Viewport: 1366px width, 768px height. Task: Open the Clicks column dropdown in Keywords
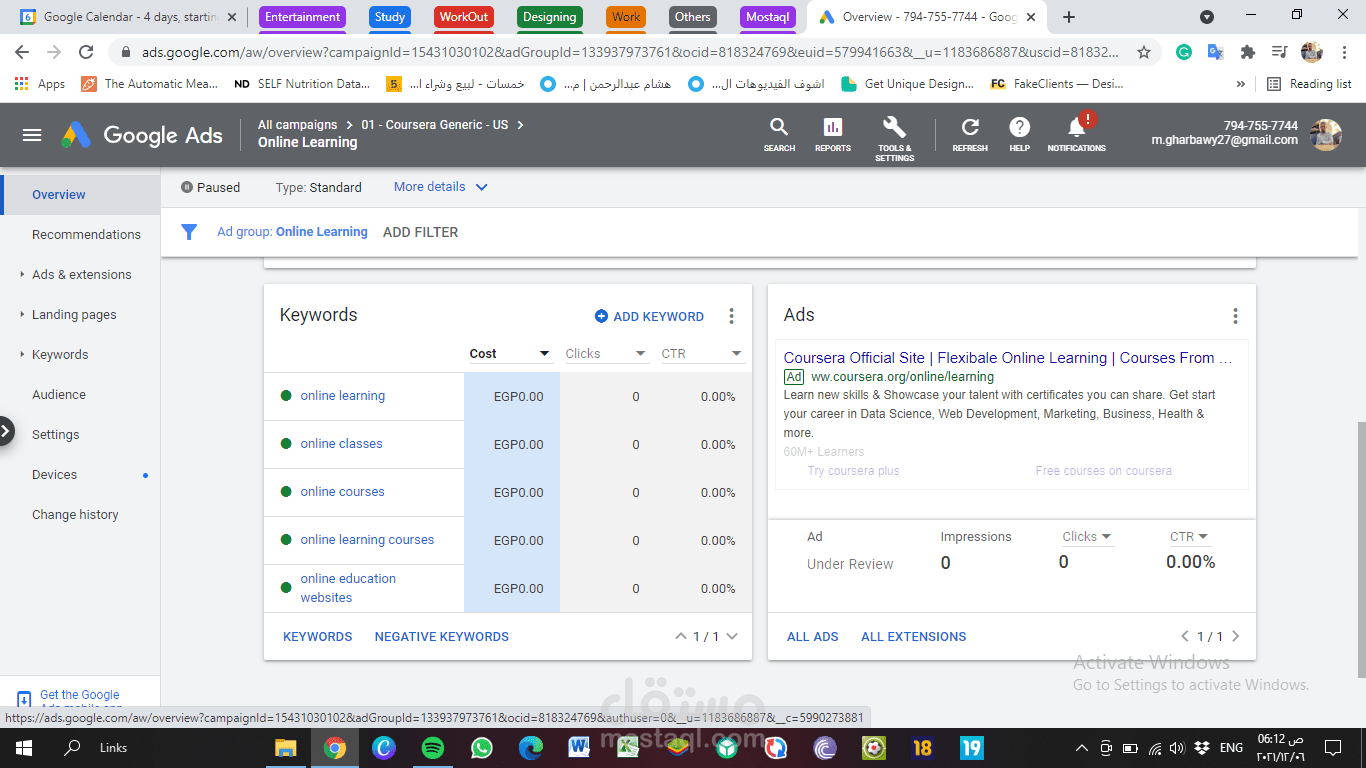(606, 353)
